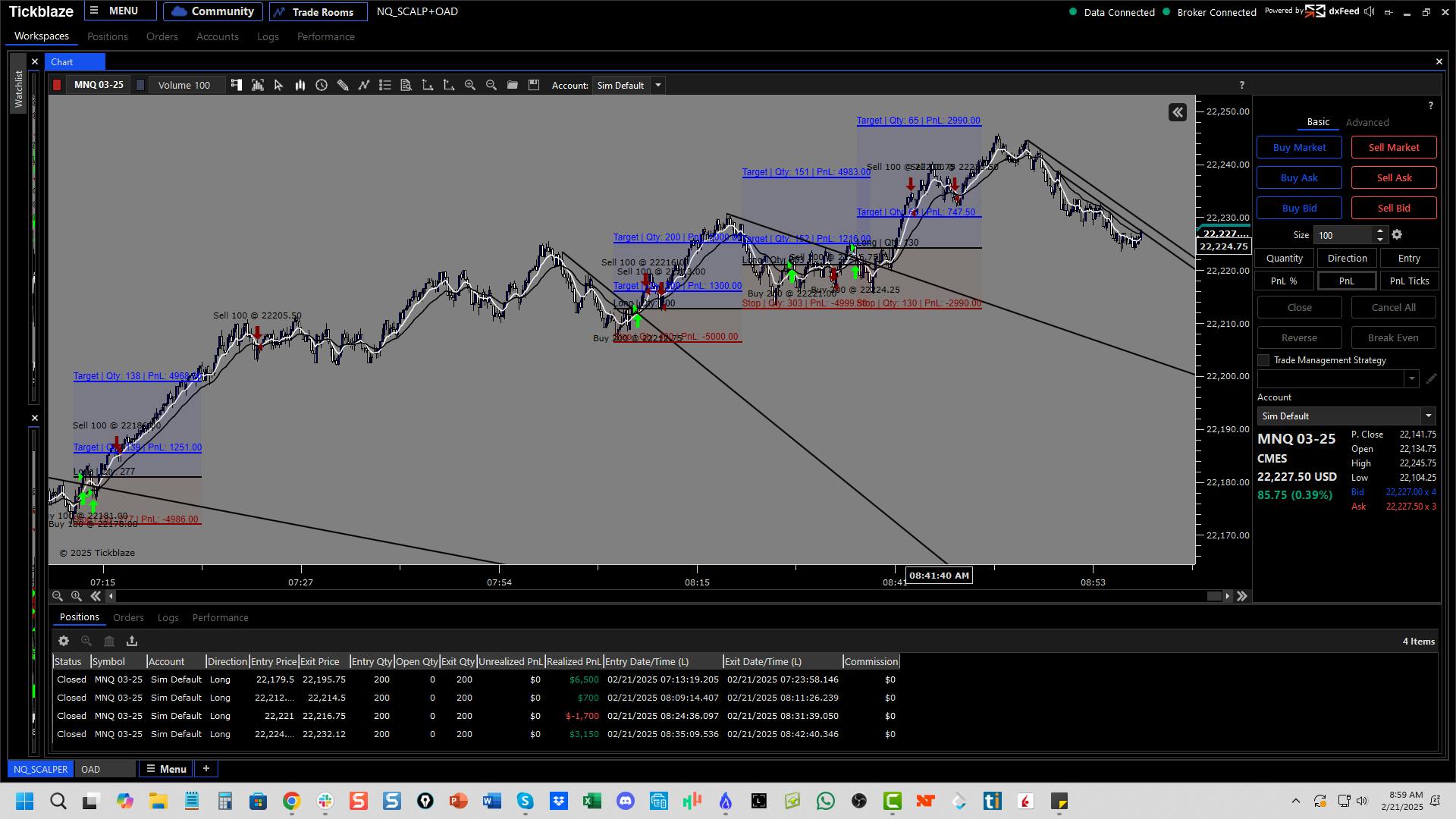
Task: Click the save disk icon in chart toolbar
Action: point(534,85)
